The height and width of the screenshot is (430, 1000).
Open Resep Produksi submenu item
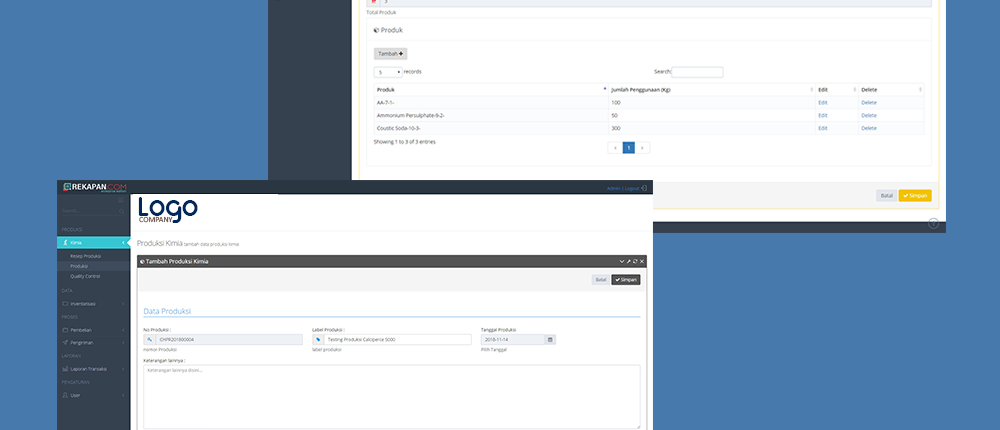86,256
